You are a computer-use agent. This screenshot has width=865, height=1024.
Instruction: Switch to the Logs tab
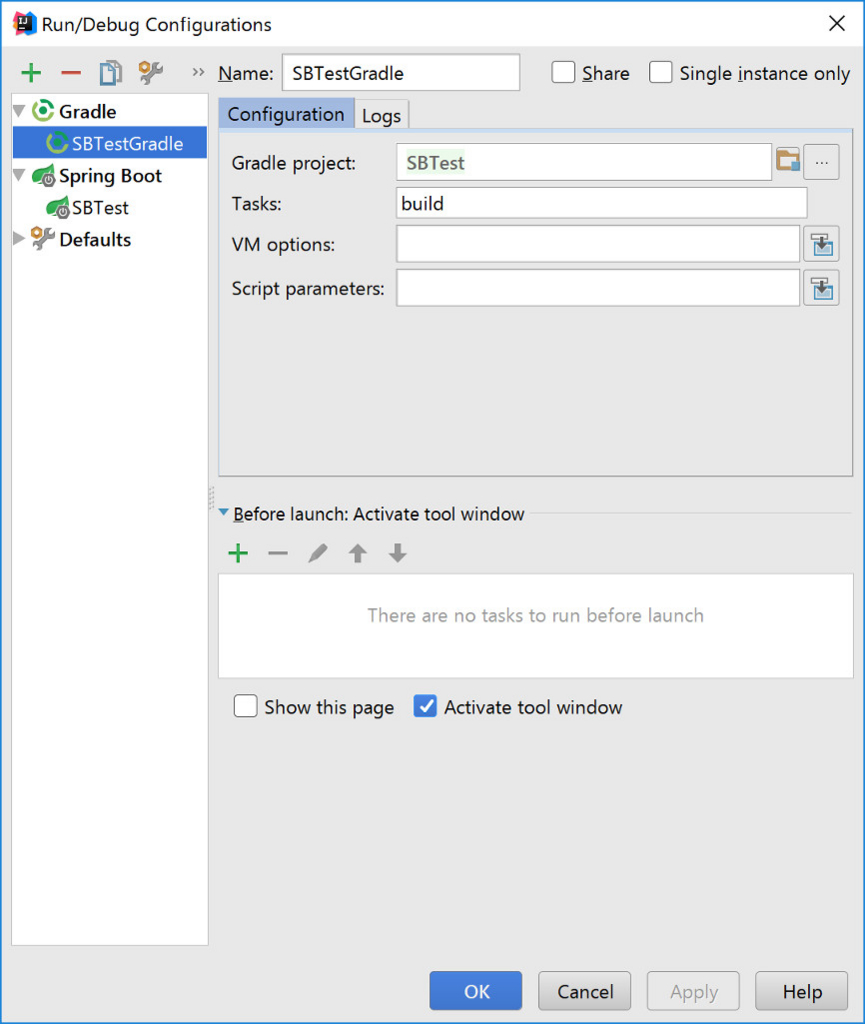click(381, 116)
